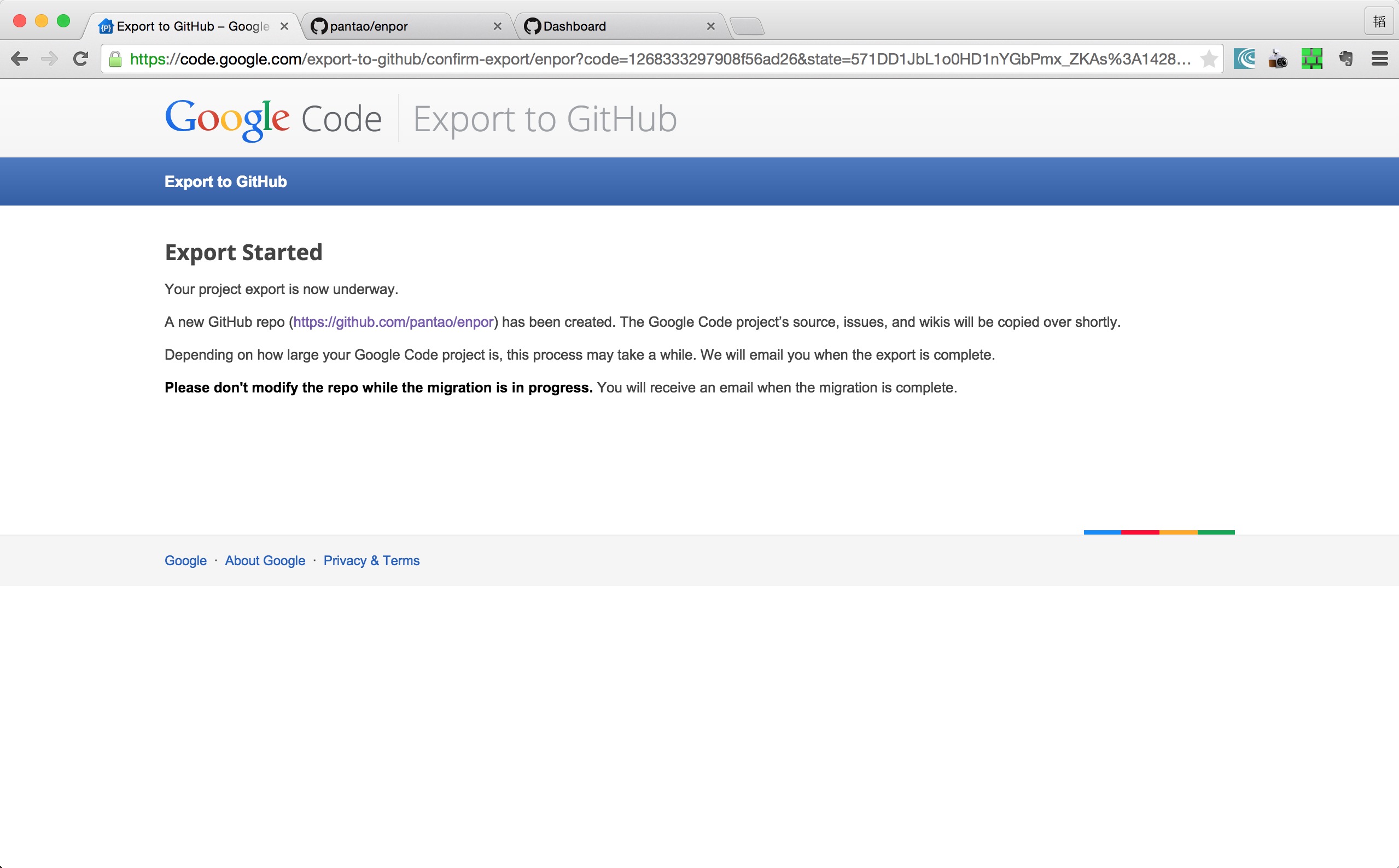
Task: Switch to the pantao/enpor tab
Action: pyautogui.click(x=402, y=26)
